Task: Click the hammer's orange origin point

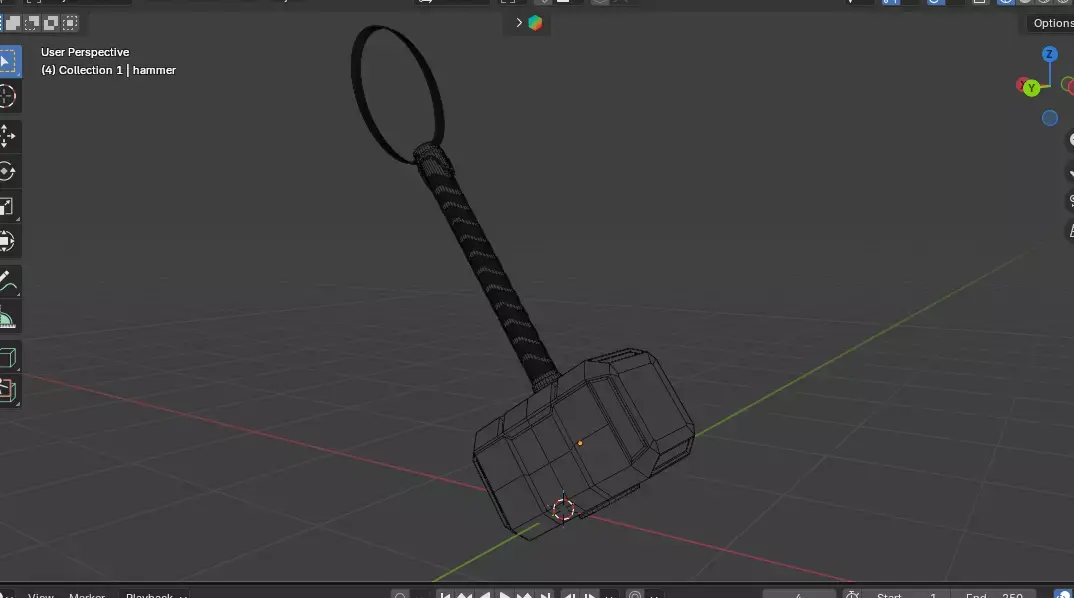Action: coord(580,443)
